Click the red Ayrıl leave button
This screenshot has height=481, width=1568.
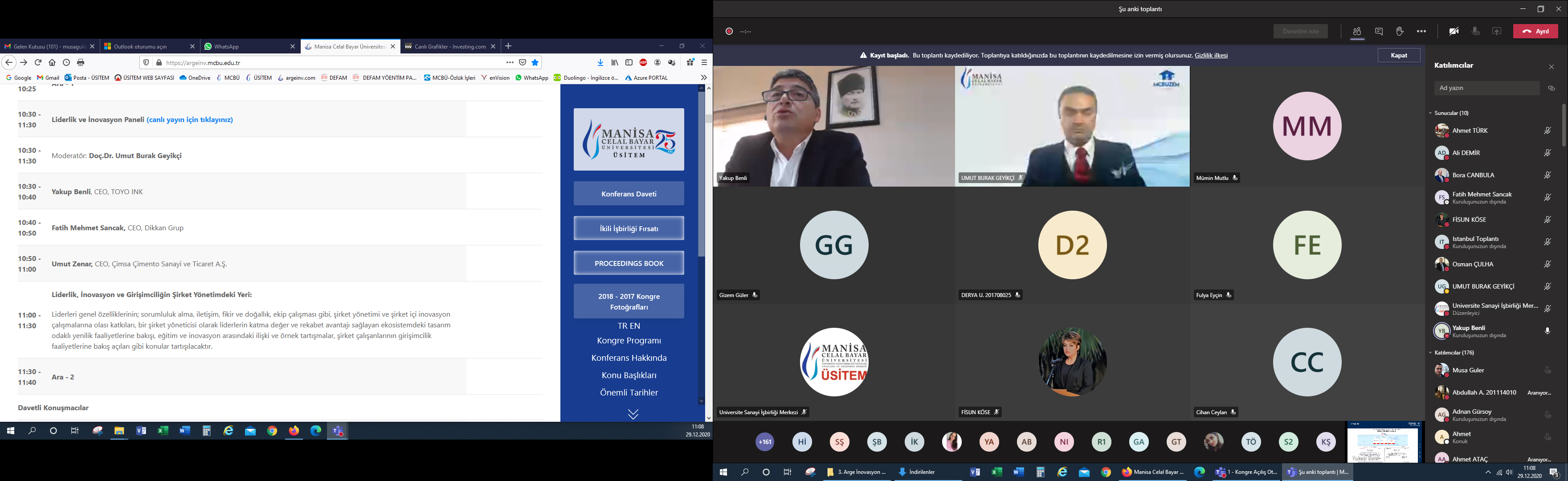(1535, 32)
